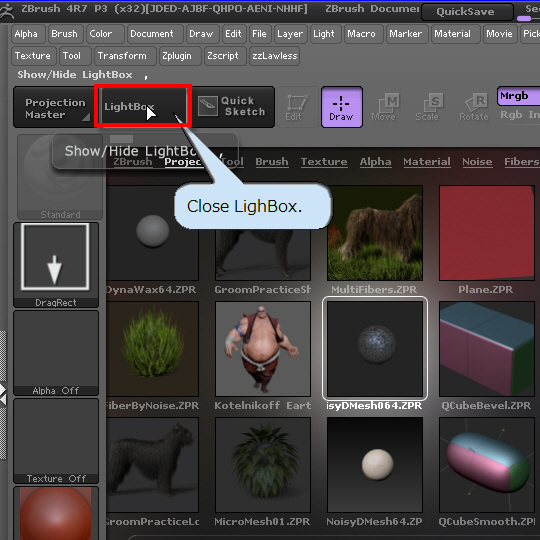Select the Kotelnikoff Earthquake character project
The image size is (540, 540).
point(263,349)
